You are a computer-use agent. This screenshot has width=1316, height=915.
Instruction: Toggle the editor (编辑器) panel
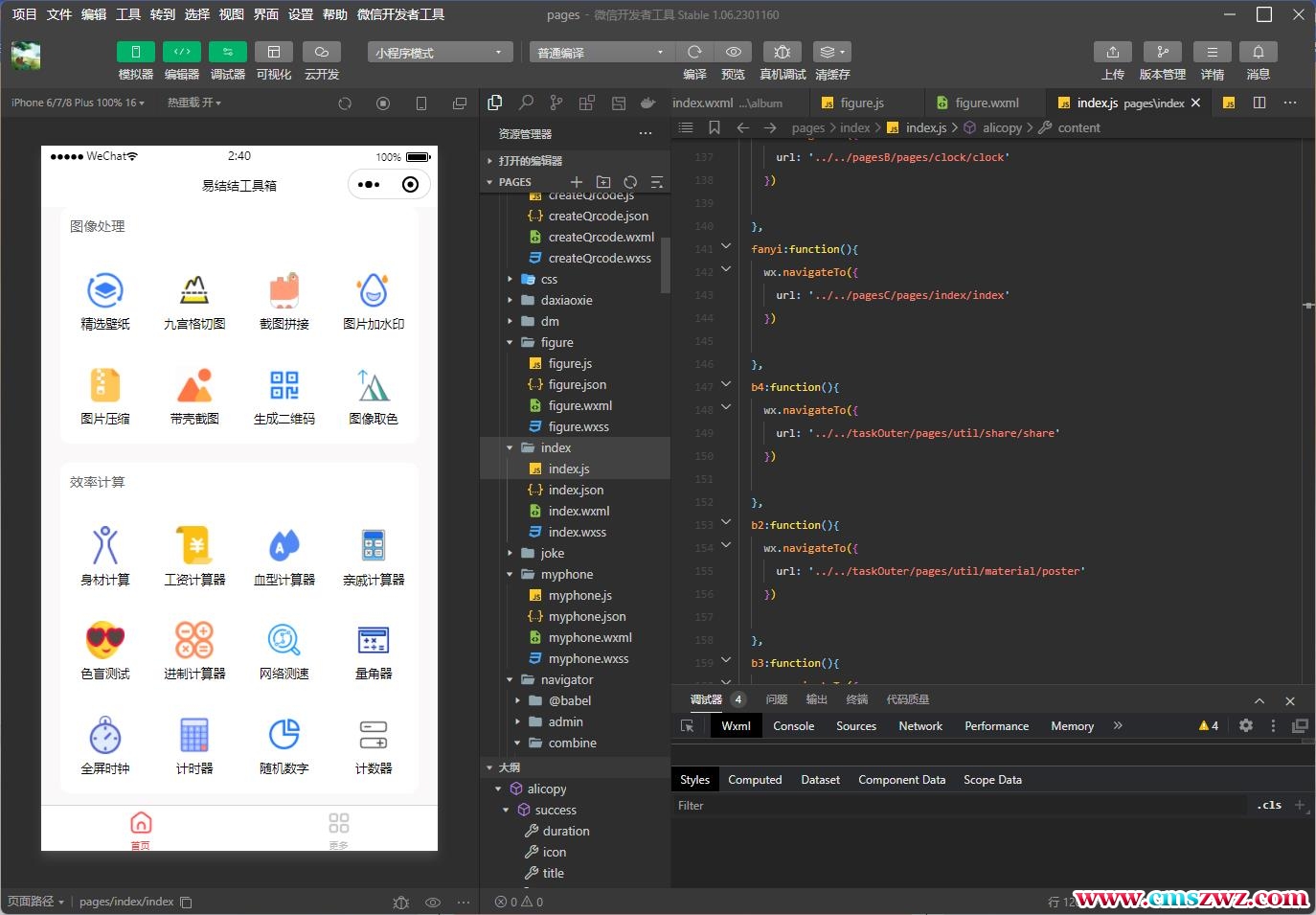(x=181, y=52)
